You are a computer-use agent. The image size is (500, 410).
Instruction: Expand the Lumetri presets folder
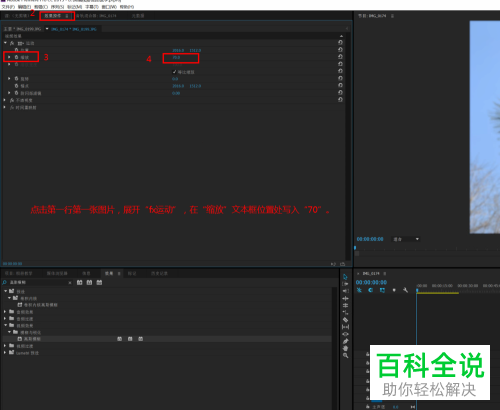5,352
